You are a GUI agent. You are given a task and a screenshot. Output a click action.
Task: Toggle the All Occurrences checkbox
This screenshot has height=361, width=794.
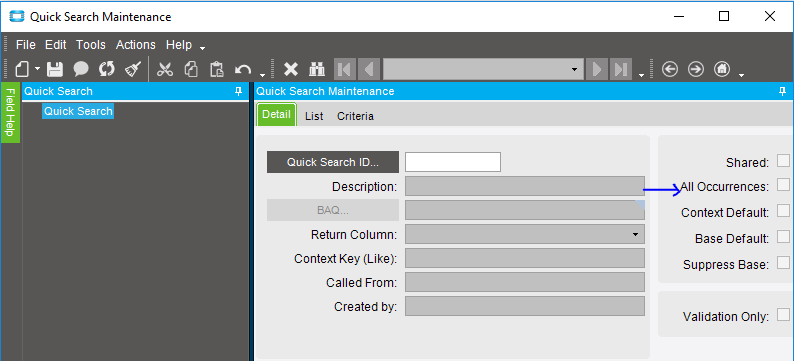(783, 184)
